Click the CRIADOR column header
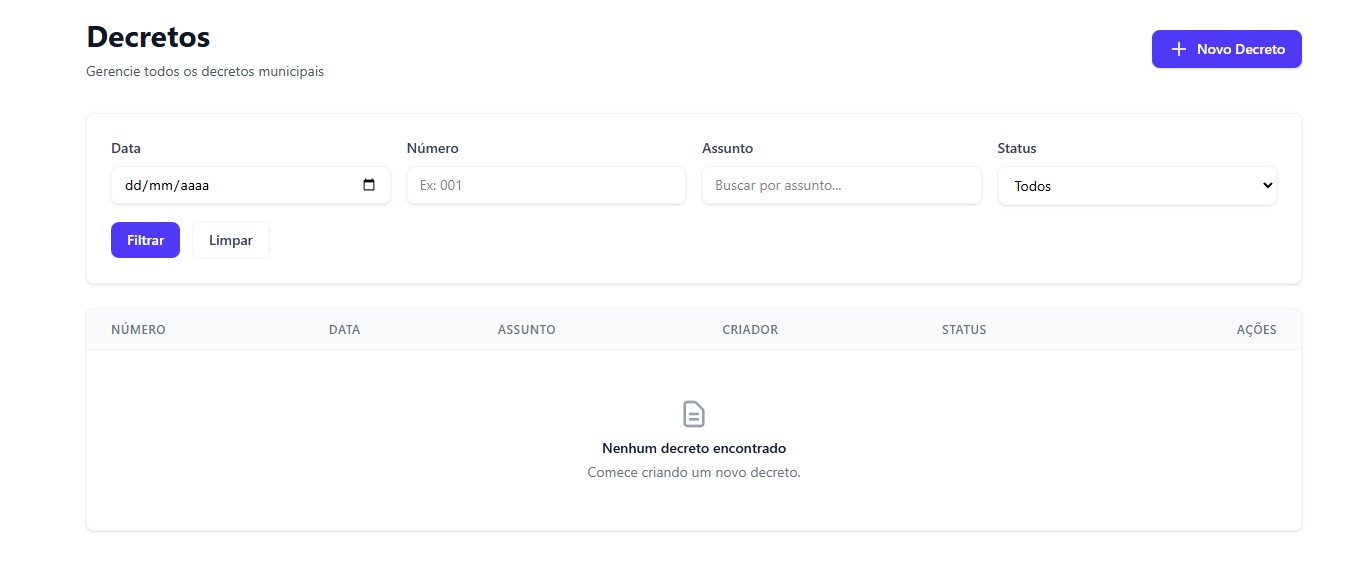Image resolution: width=1354 pixels, height=566 pixels. pyautogui.click(x=750, y=330)
